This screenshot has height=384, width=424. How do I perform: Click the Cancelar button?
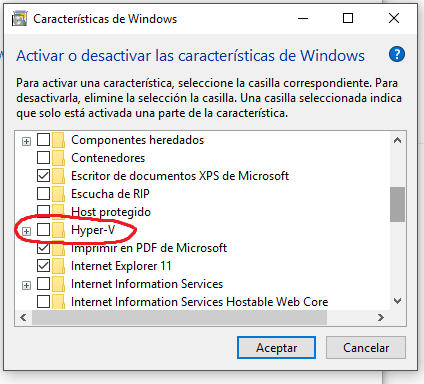pyautogui.click(x=366, y=348)
